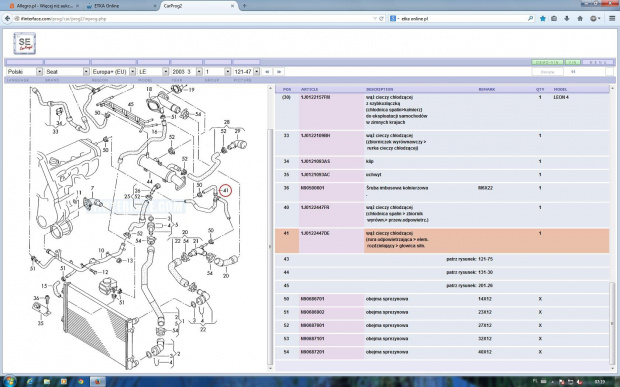The height and width of the screenshot is (387, 620).
Task: Click the taskbar clock
Action: point(599,382)
